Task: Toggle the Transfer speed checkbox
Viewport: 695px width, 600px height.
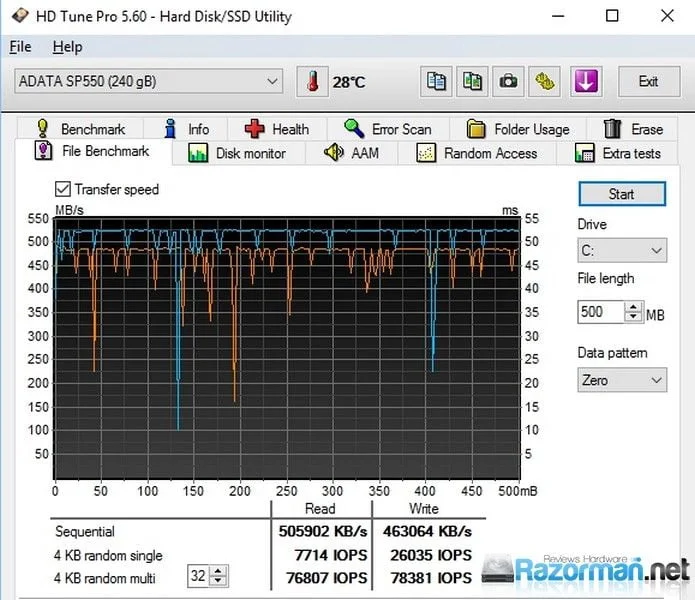Action: [x=62, y=189]
